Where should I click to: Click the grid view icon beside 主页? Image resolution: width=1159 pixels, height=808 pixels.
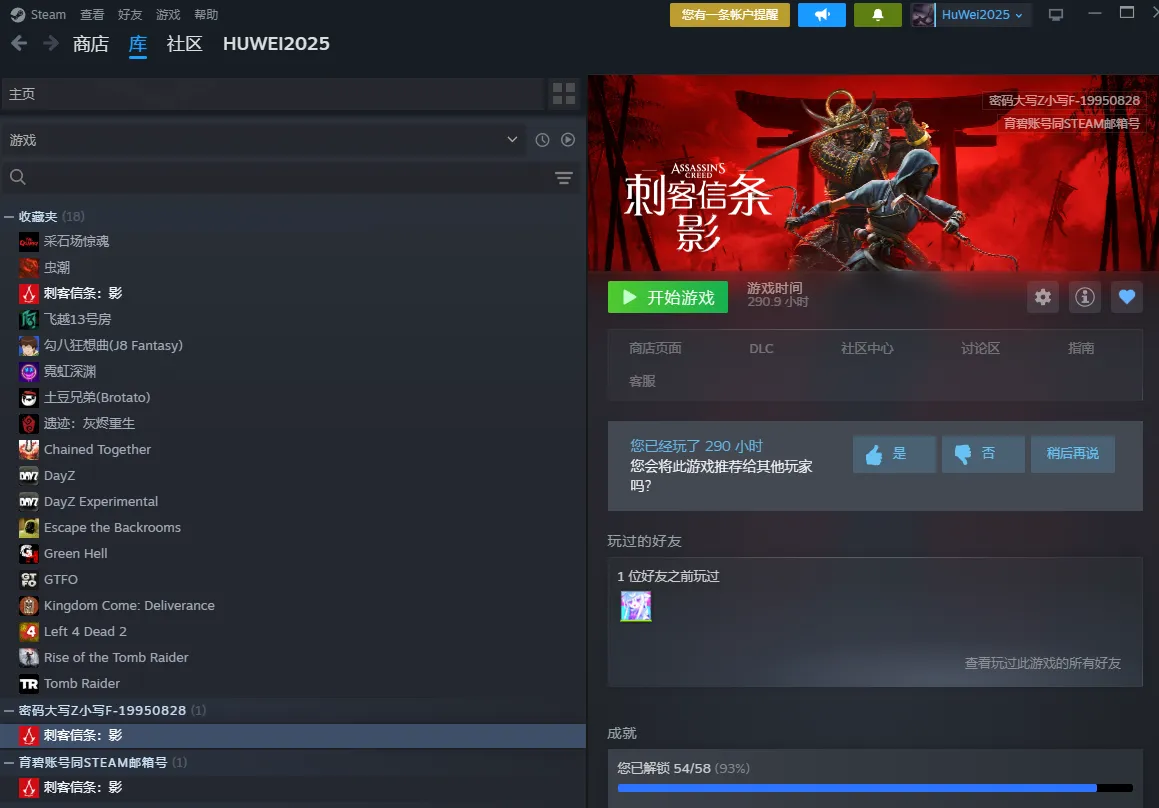point(564,94)
